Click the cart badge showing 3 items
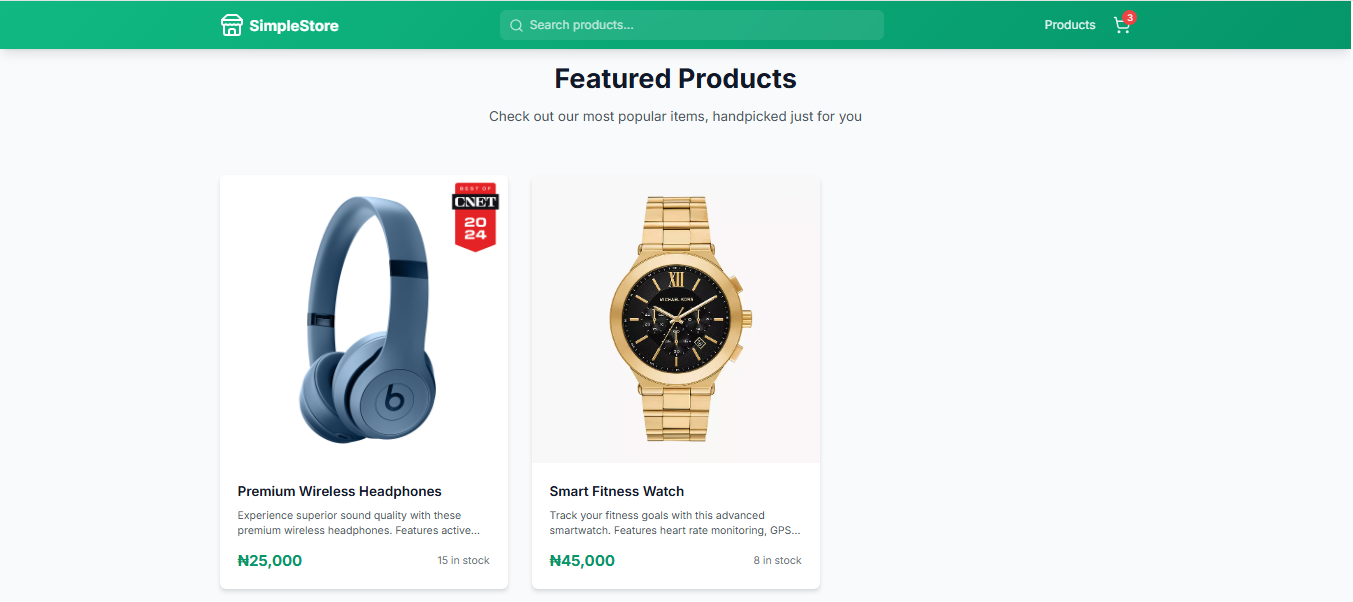 point(1130,16)
